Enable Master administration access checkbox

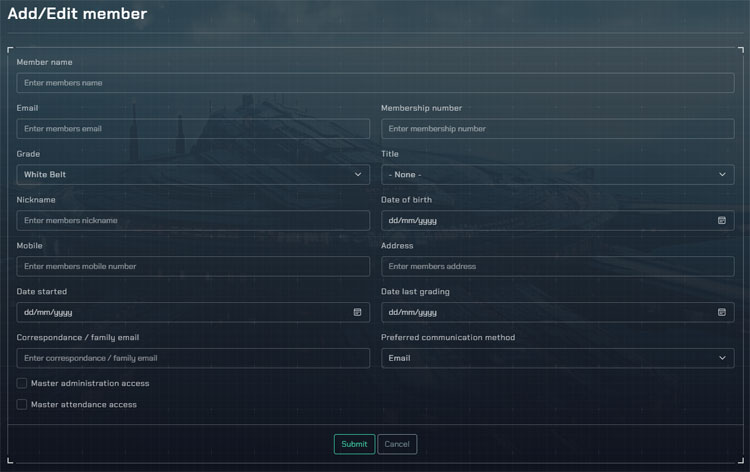tap(22, 383)
